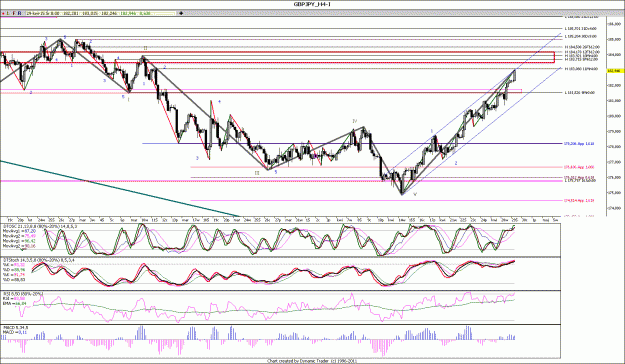The image size is (625, 364).
Task: Click the L 181,526 price level label
Action: coord(580,92)
